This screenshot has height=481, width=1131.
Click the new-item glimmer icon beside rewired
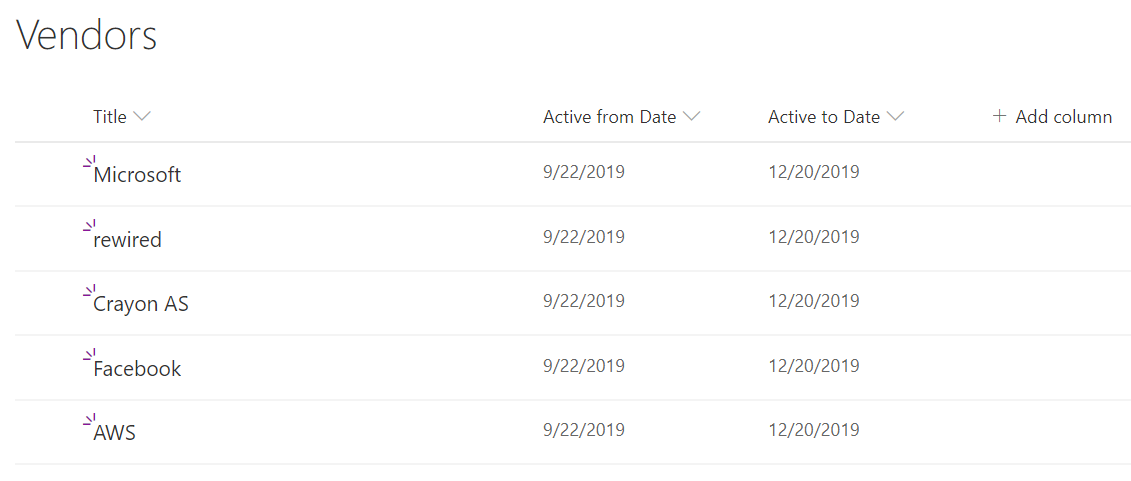click(x=89, y=226)
